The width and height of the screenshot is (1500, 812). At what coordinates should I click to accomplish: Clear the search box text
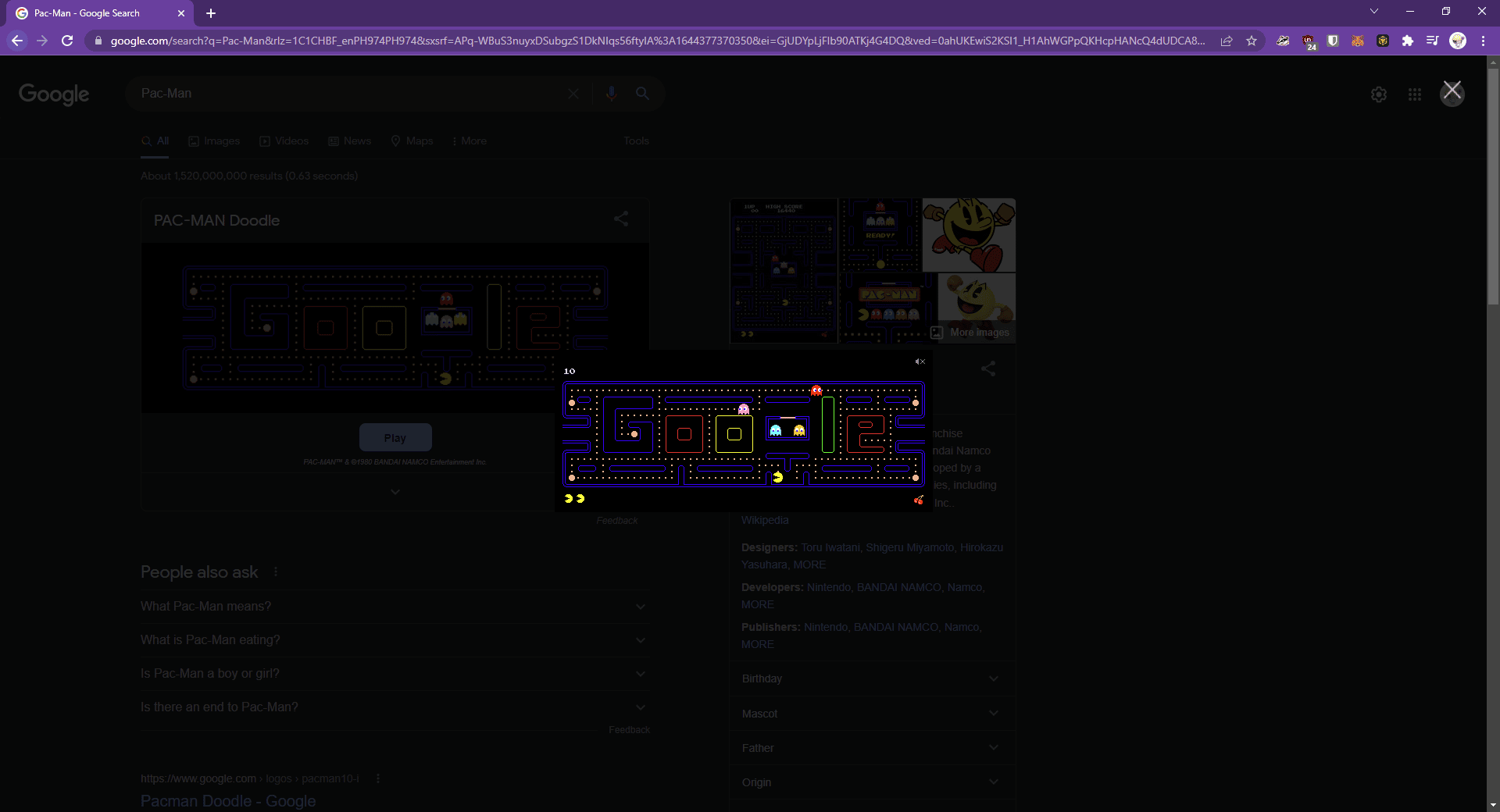[x=573, y=94]
